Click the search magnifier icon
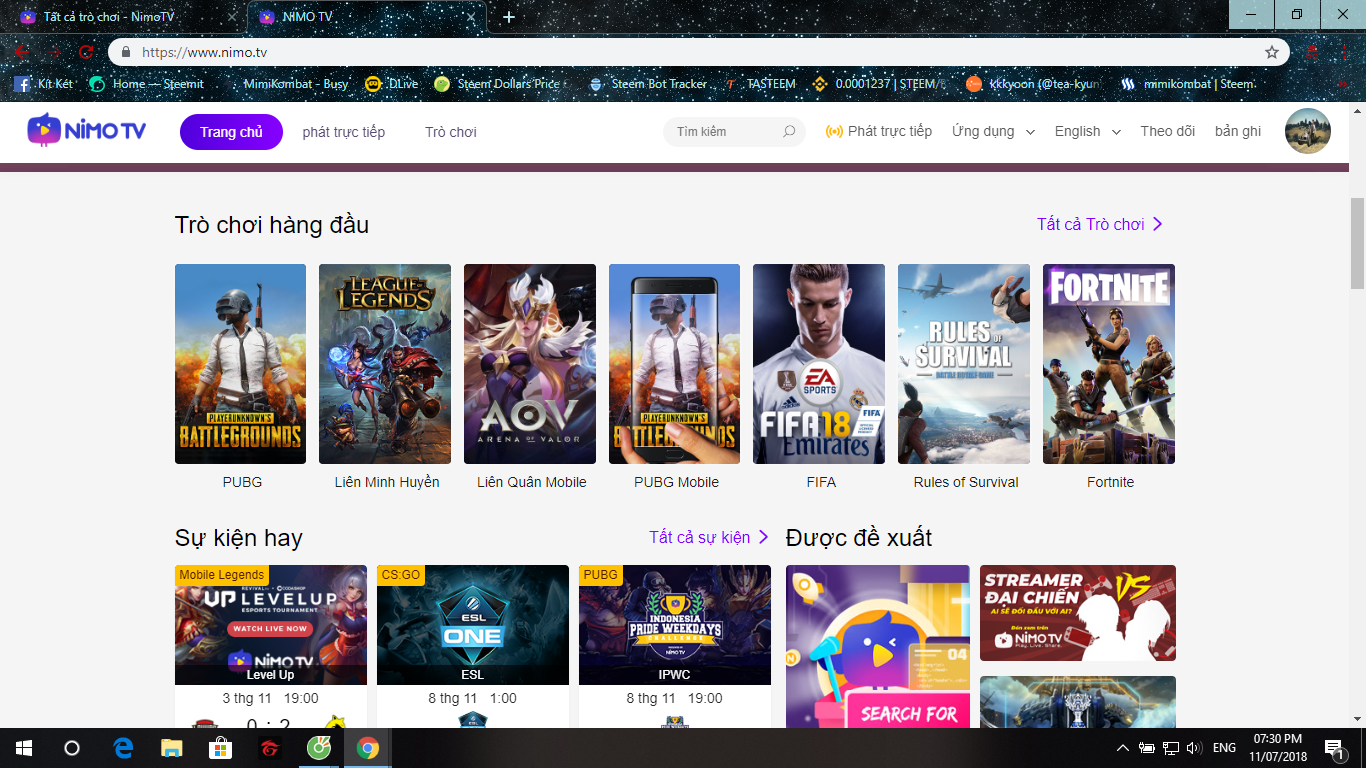1366x768 pixels. pos(789,132)
